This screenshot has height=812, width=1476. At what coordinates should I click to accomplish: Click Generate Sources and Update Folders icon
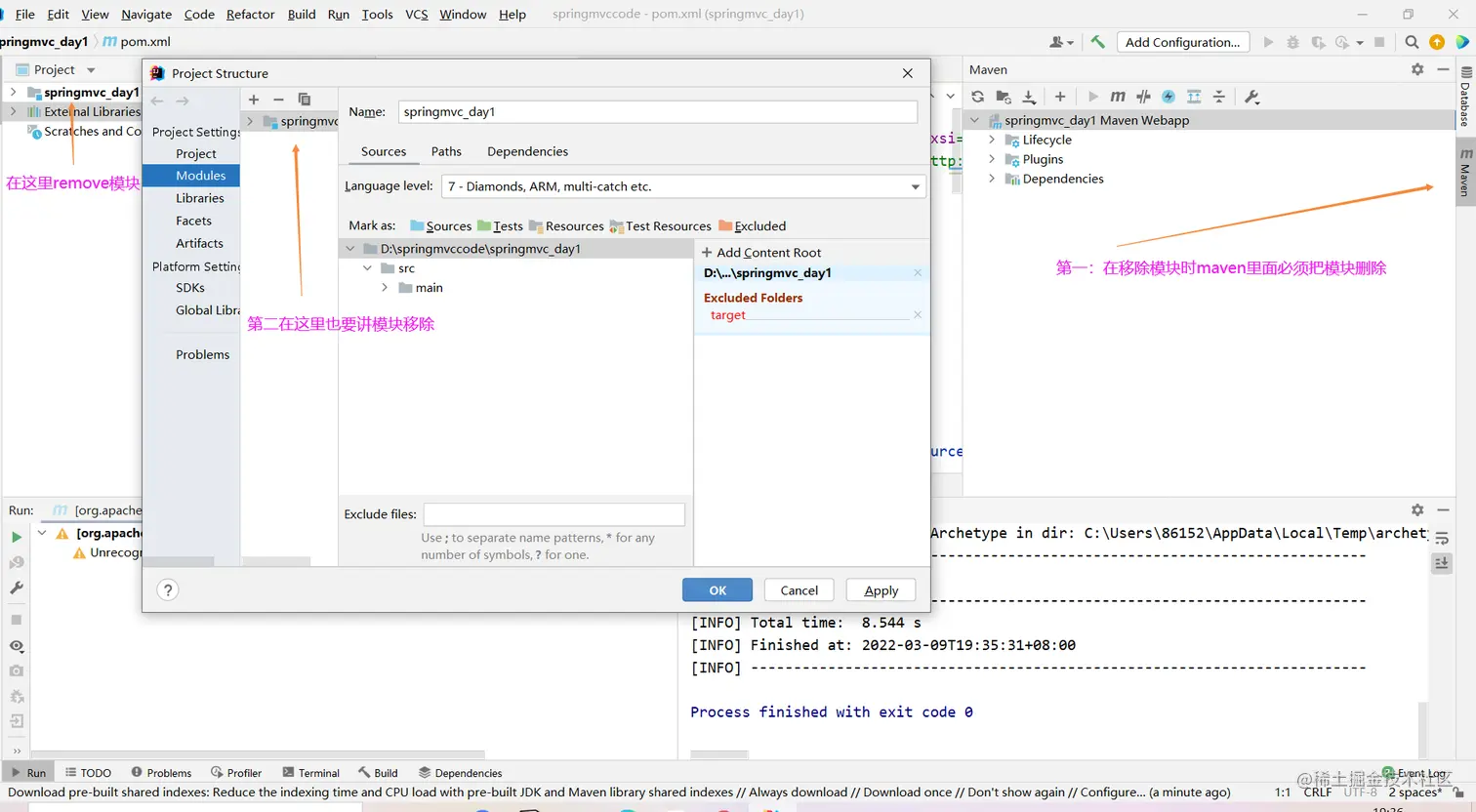[x=1004, y=97]
